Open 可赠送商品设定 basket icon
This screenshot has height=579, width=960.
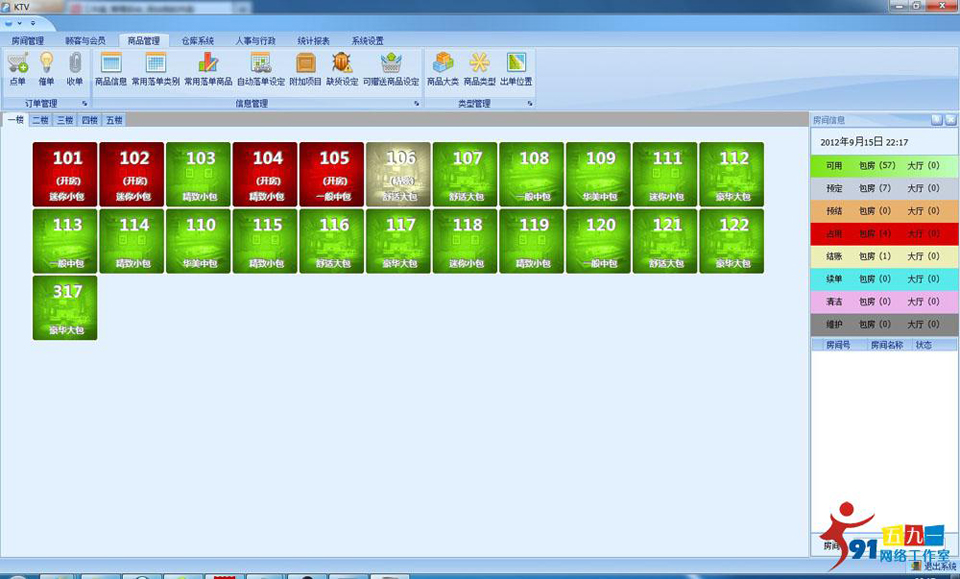click(x=391, y=68)
